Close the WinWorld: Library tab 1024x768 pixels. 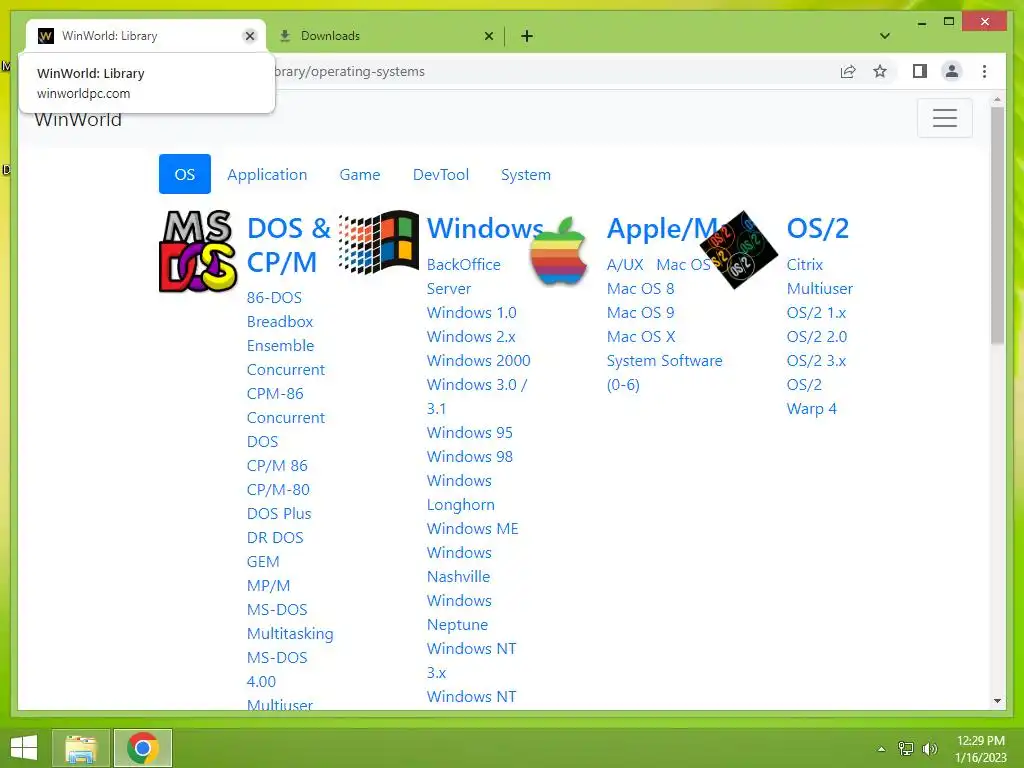coord(249,36)
